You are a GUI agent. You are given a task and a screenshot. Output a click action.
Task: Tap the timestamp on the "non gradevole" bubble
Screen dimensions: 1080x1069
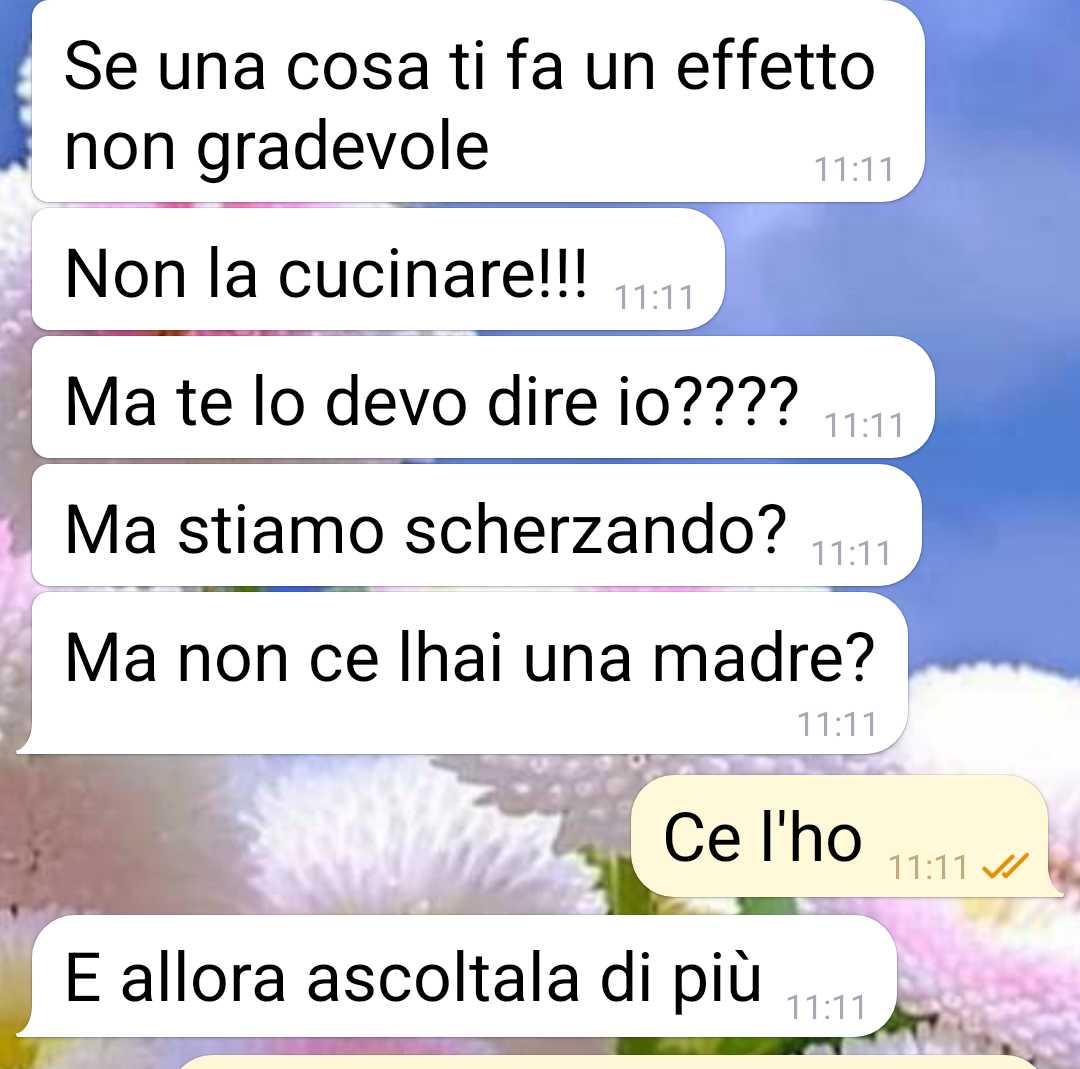pyautogui.click(x=853, y=169)
